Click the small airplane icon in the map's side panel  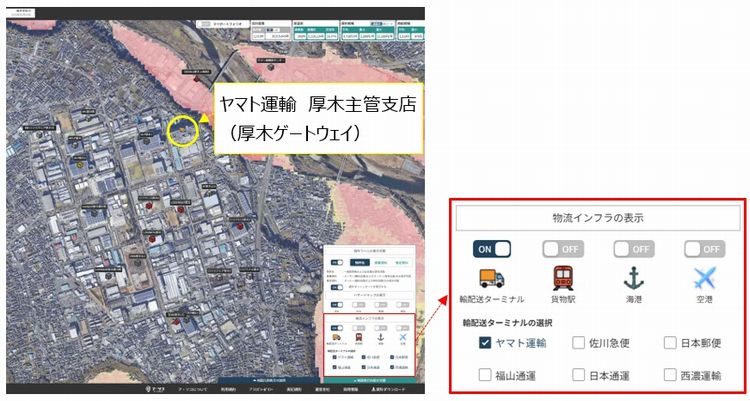click(403, 338)
